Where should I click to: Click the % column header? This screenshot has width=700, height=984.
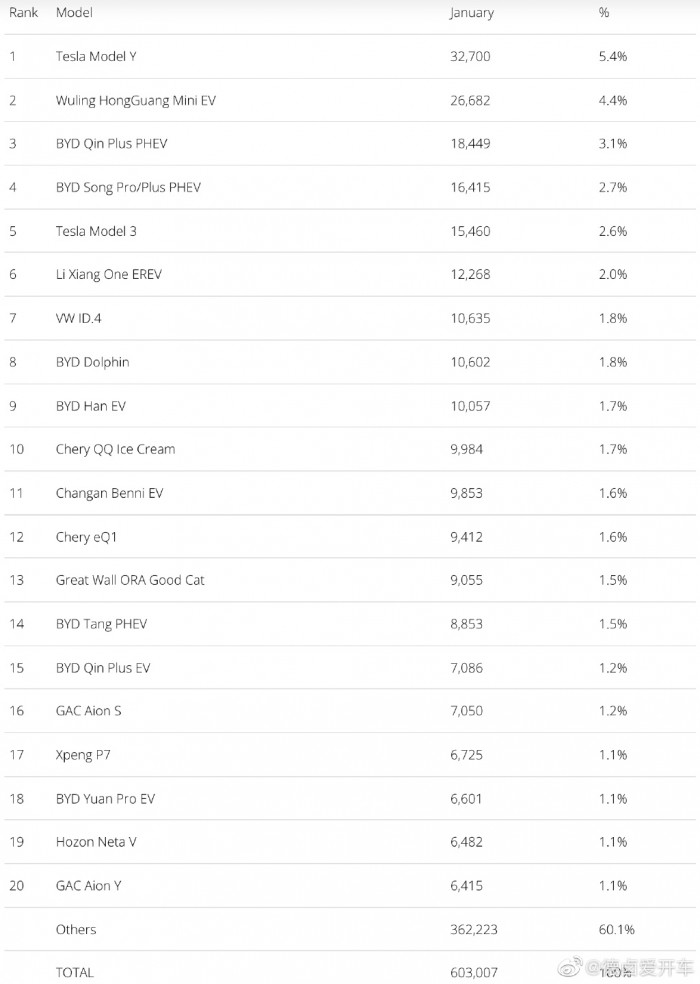(604, 13)
